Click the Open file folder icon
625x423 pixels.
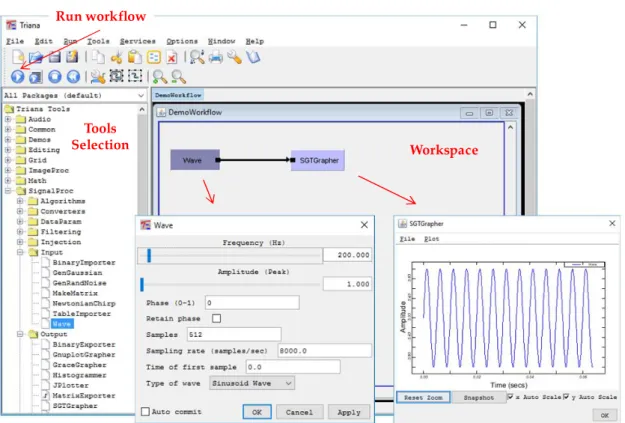pos(36,57)
